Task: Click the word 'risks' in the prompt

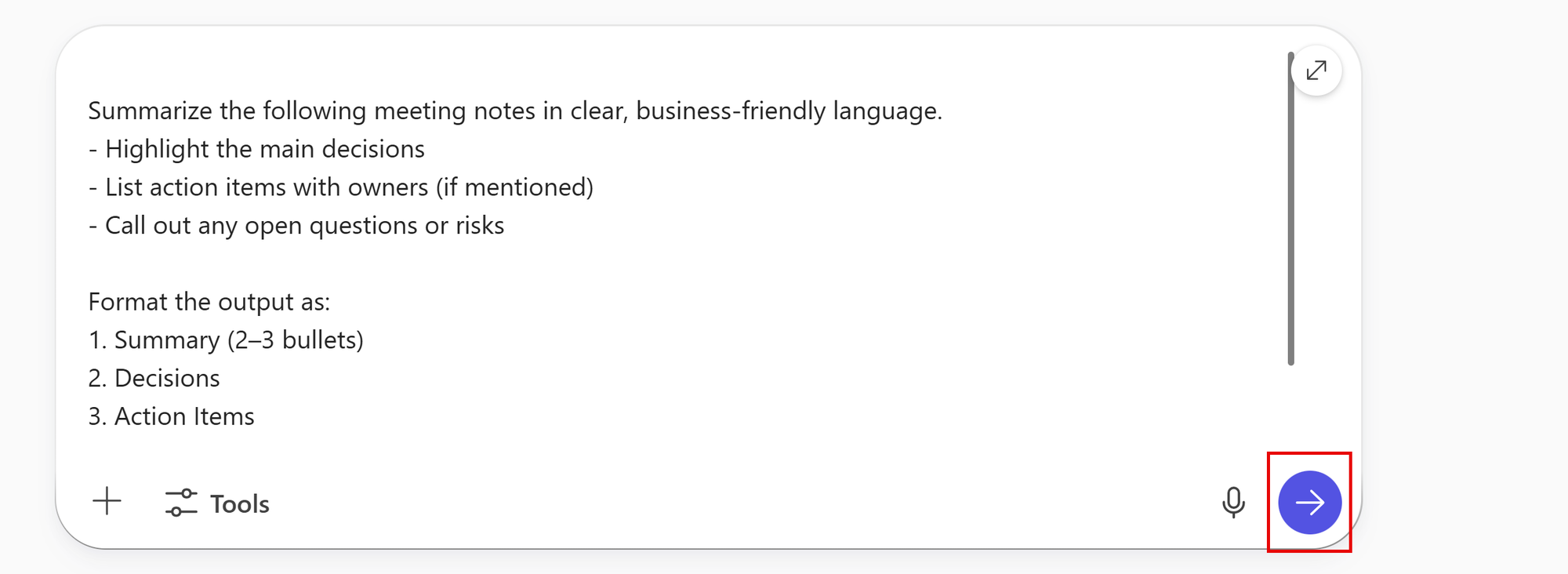Action: coord(480,226)
